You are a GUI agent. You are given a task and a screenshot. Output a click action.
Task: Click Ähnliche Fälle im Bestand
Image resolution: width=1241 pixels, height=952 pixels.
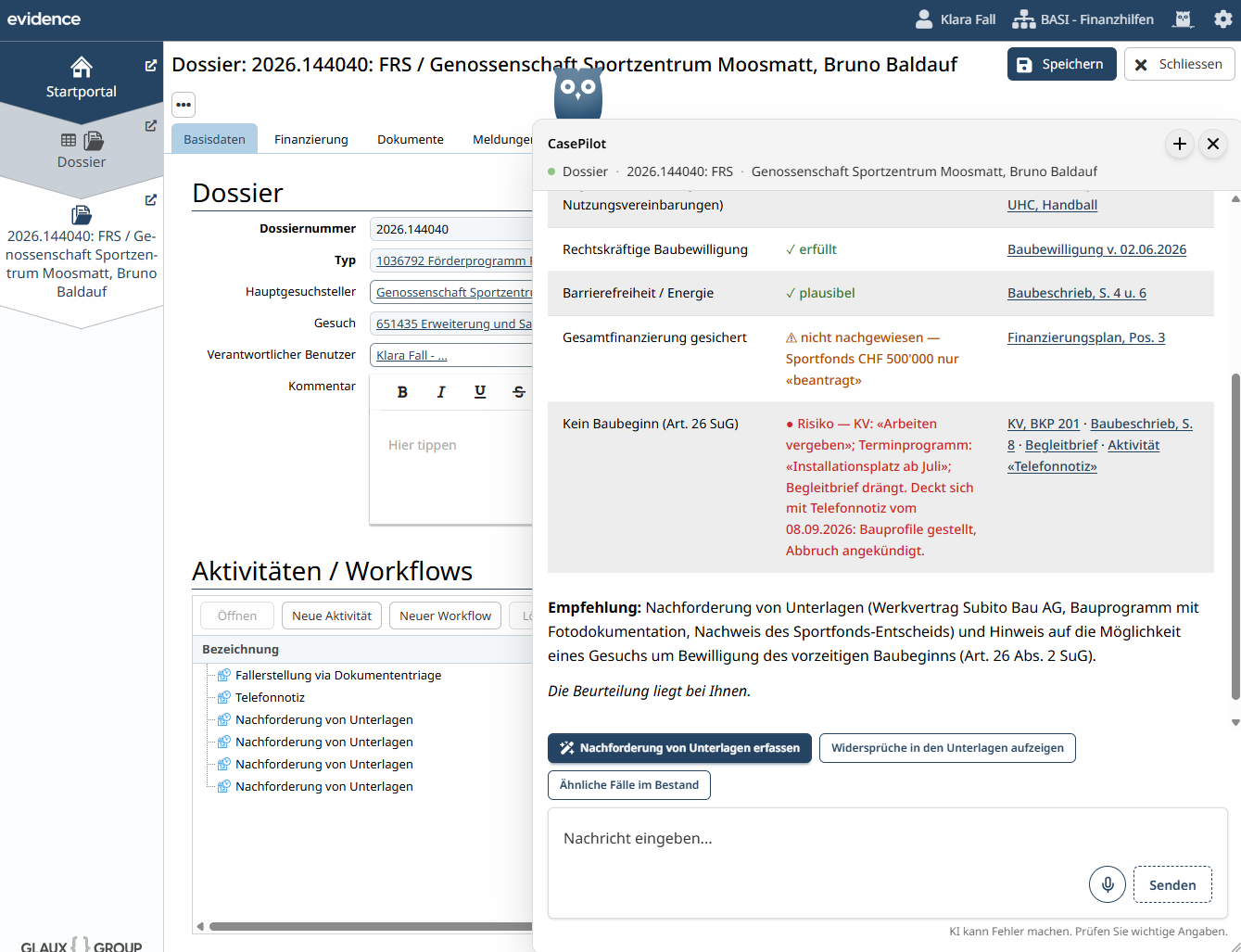629,785
